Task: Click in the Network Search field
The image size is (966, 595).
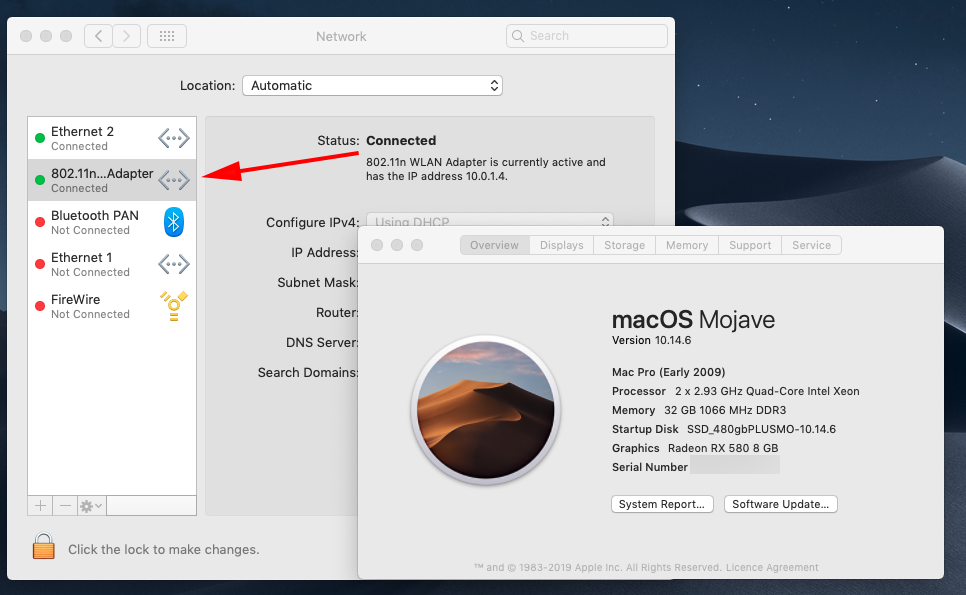Action: click(x=586, y=36)
